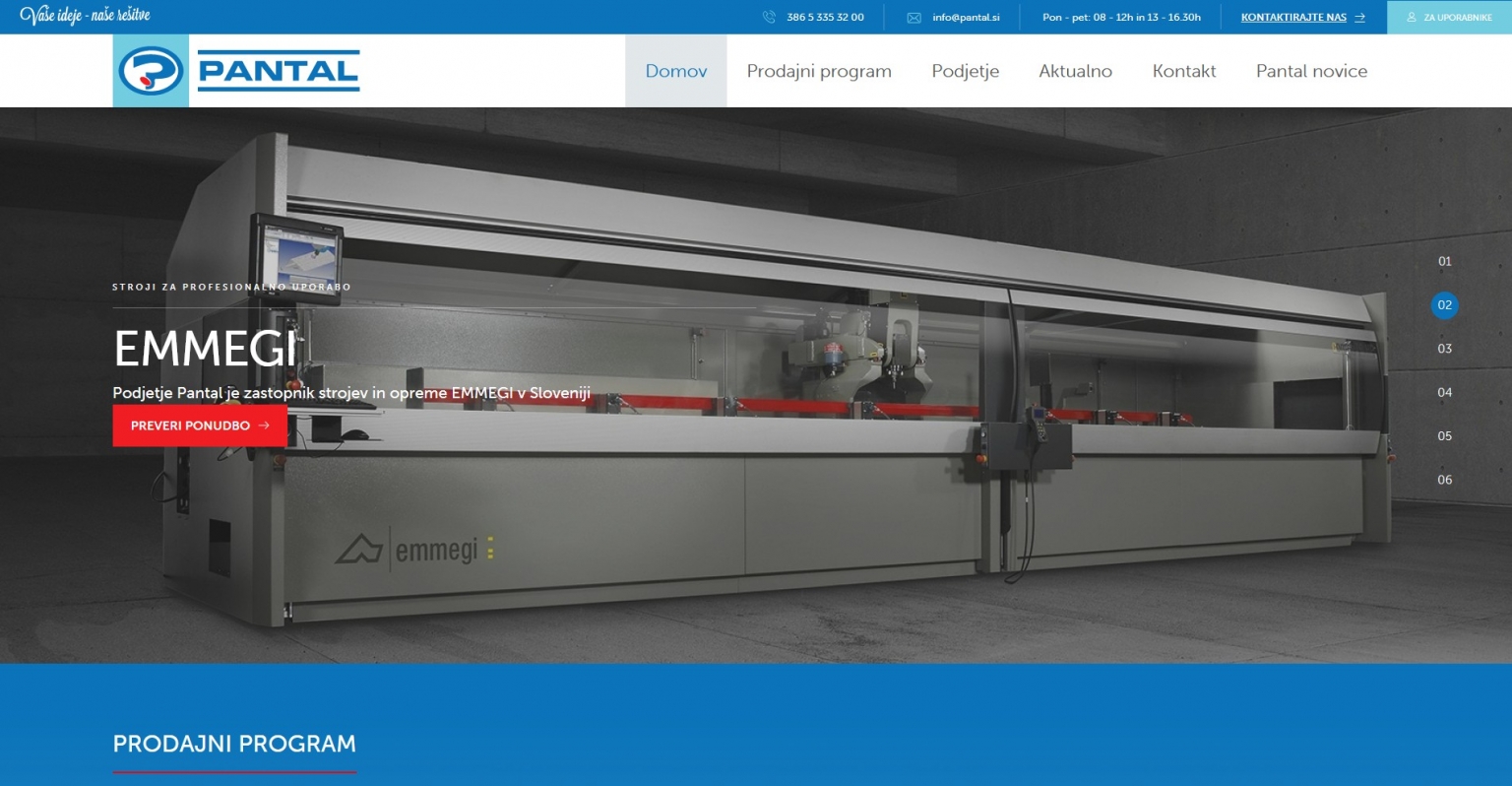Jump to slide 04 of the carousel

click(x=1444, y=392)
